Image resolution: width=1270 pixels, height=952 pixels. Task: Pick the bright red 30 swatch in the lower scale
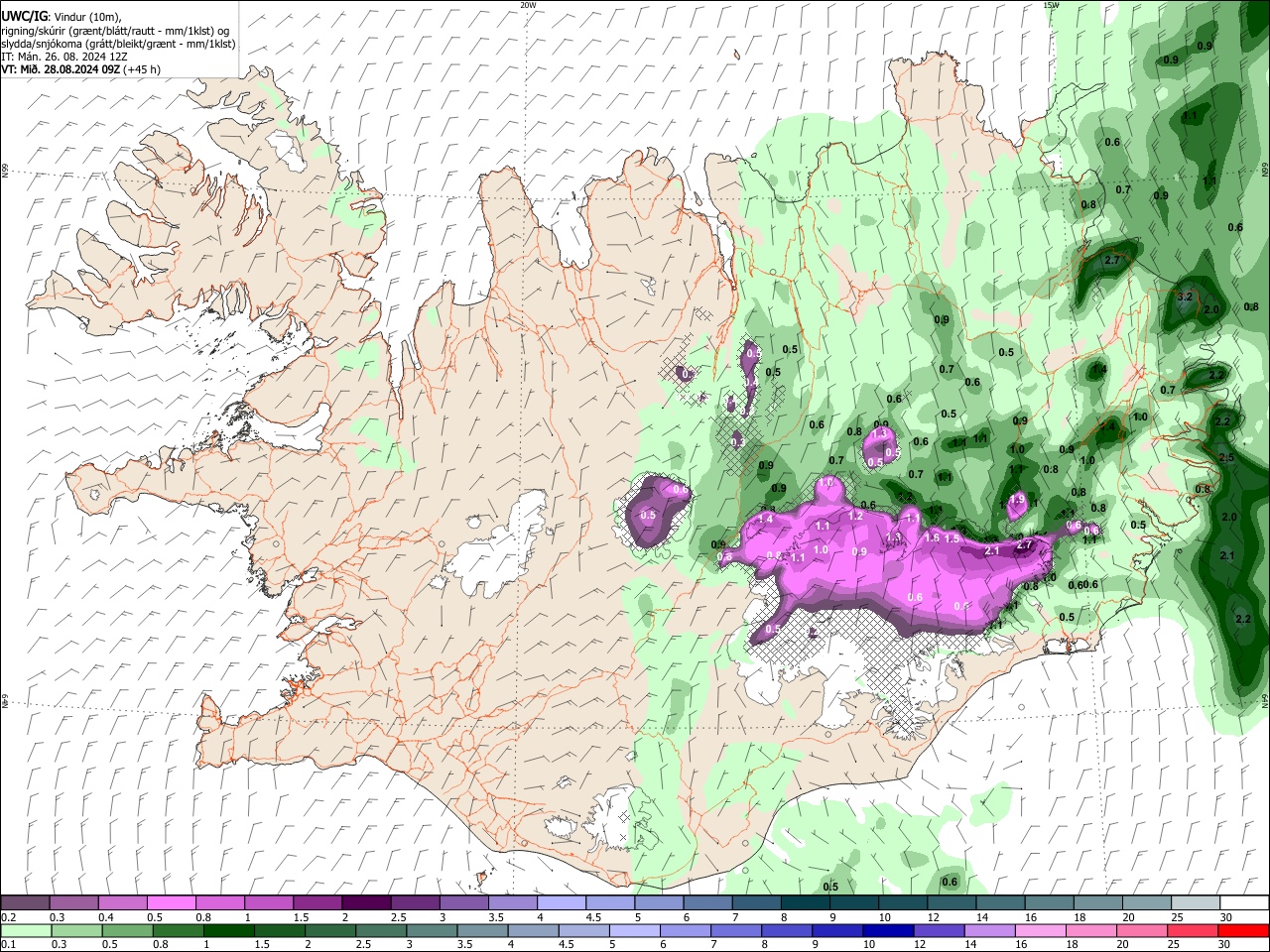tap(1243, 930)
